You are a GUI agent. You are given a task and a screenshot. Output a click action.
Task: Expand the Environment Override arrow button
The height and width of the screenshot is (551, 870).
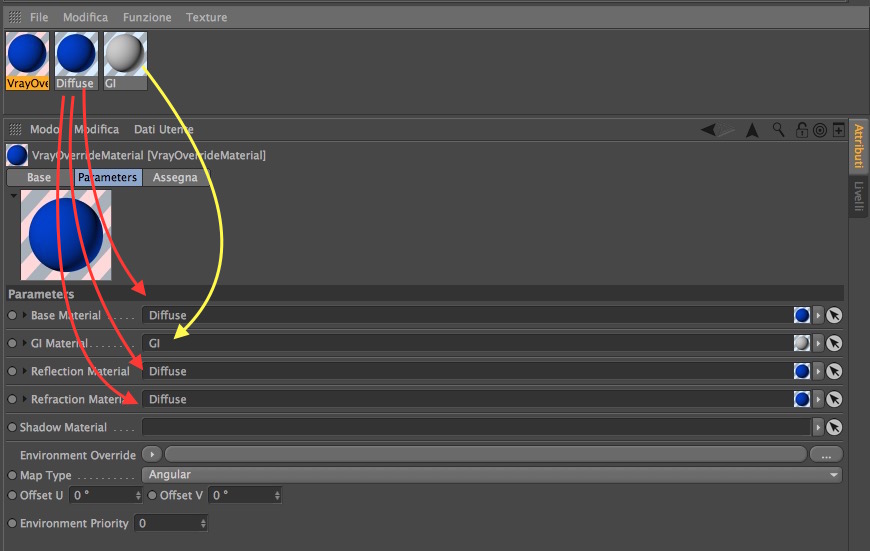152,454
